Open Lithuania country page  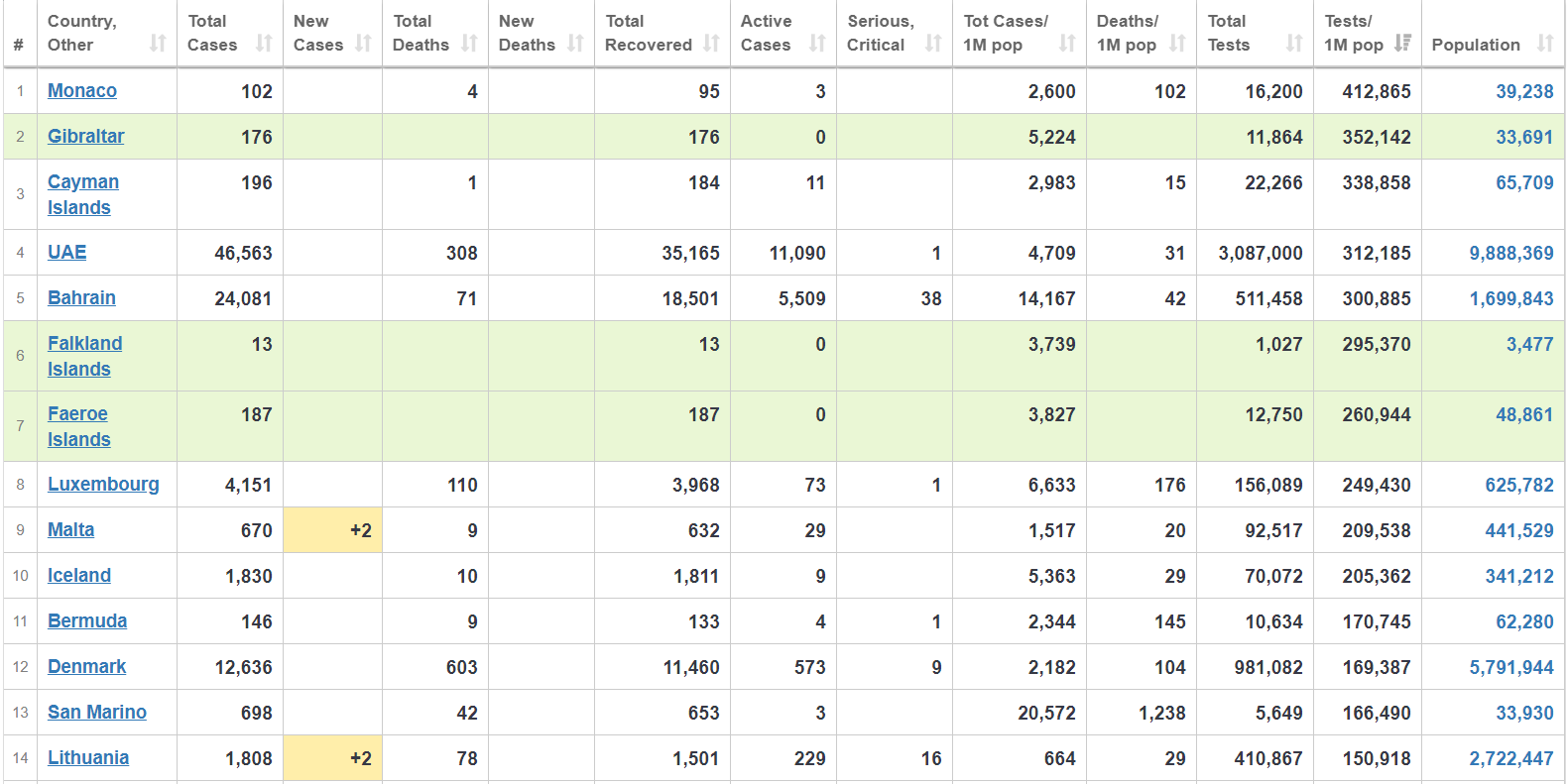point(88,757)
